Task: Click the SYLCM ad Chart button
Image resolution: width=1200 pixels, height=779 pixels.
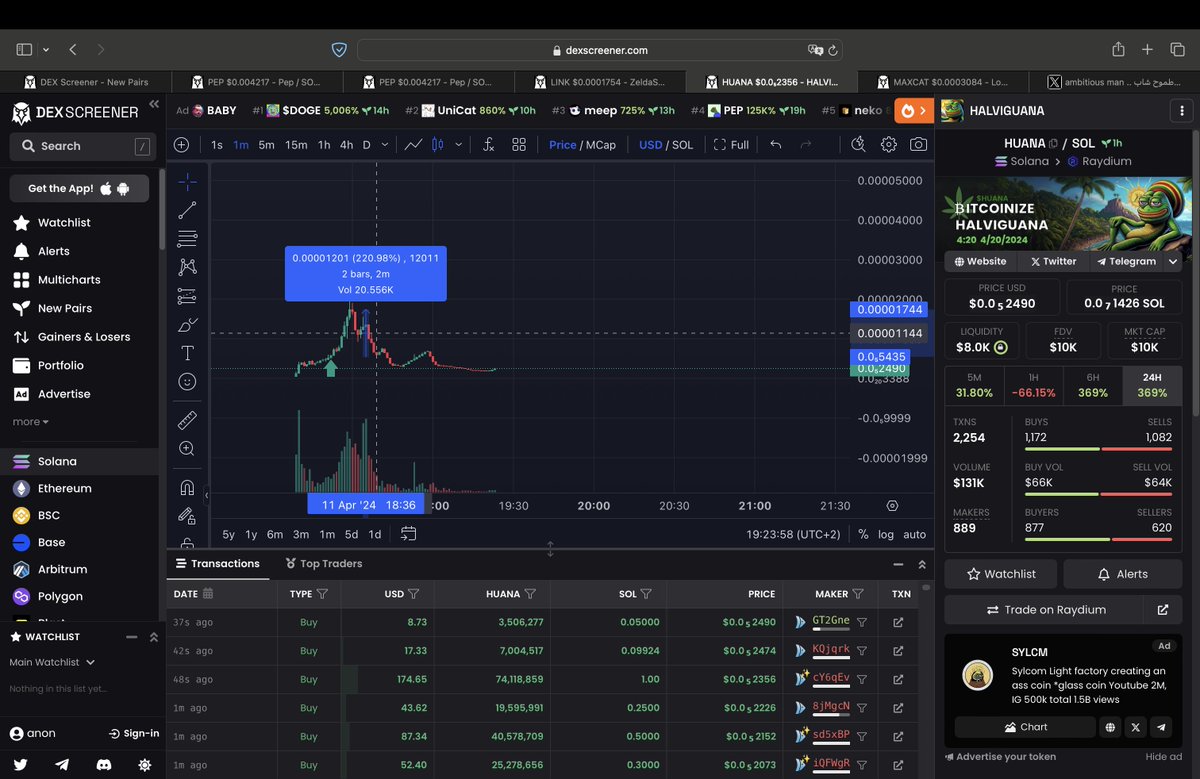Action: click(x=1025, y=727)
